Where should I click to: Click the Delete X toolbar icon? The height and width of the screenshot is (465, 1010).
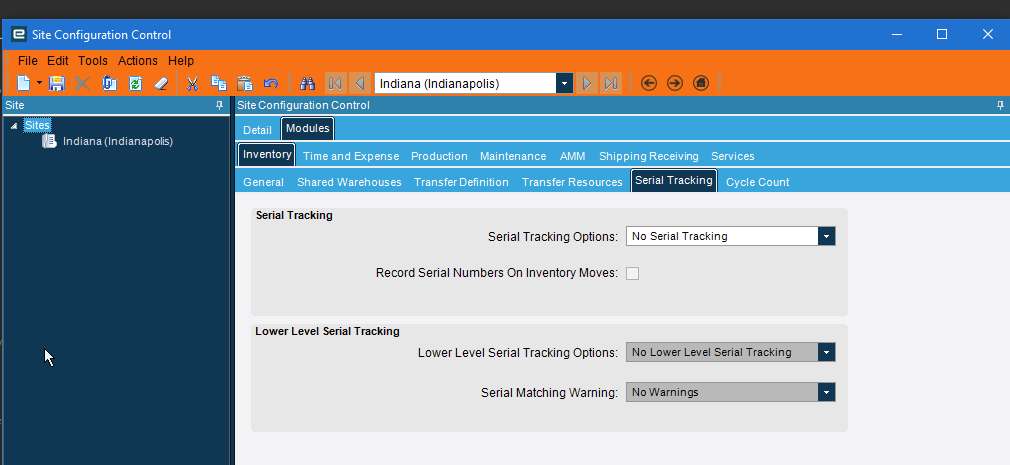[82, 83]
